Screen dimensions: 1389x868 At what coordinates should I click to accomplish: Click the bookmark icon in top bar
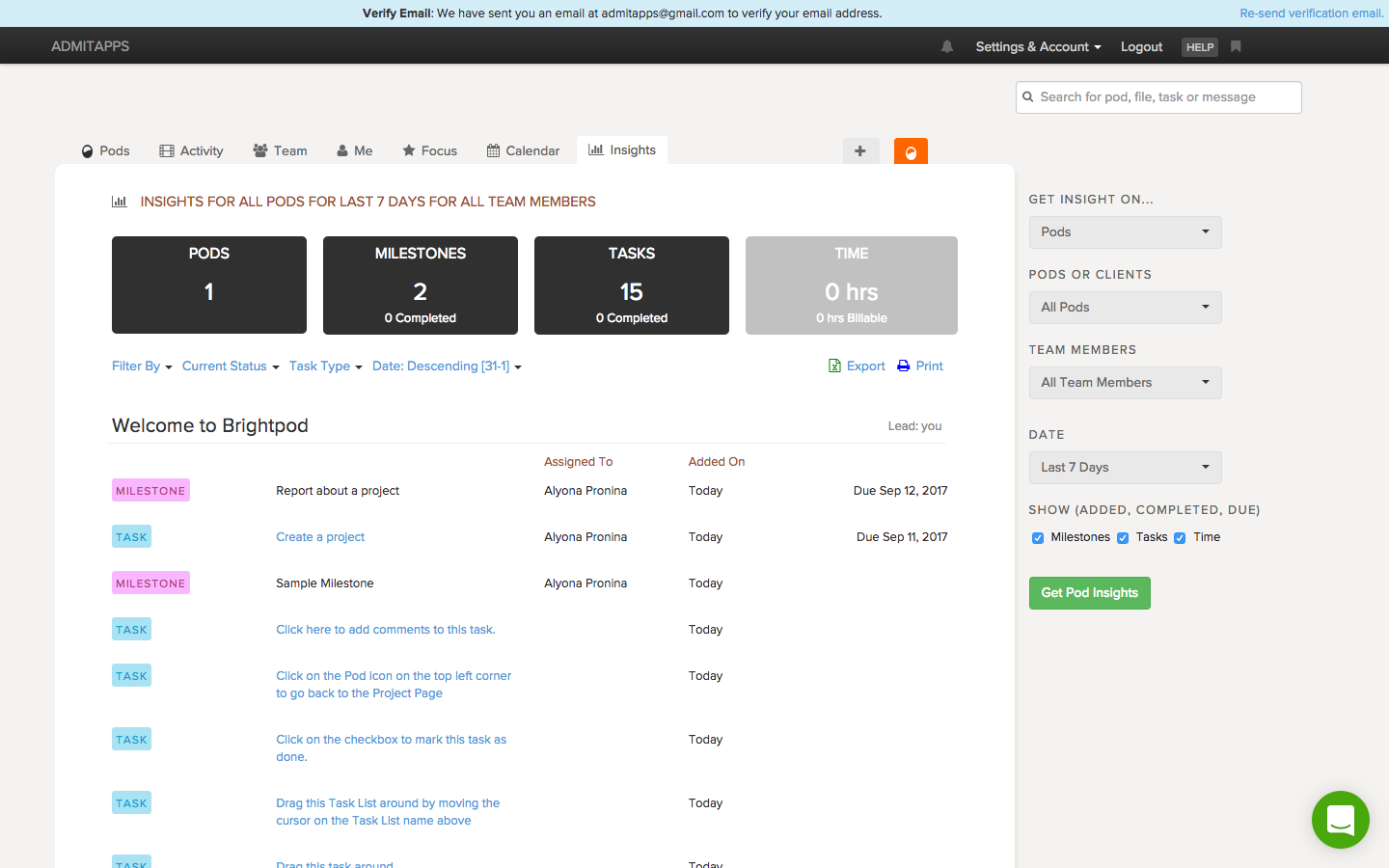(1236, 46)
